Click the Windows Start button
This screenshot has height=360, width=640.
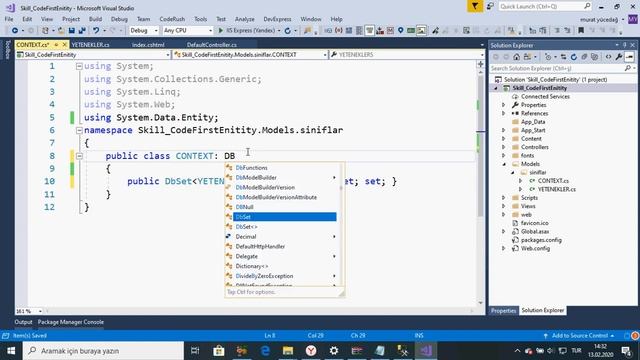click(11, 351)
